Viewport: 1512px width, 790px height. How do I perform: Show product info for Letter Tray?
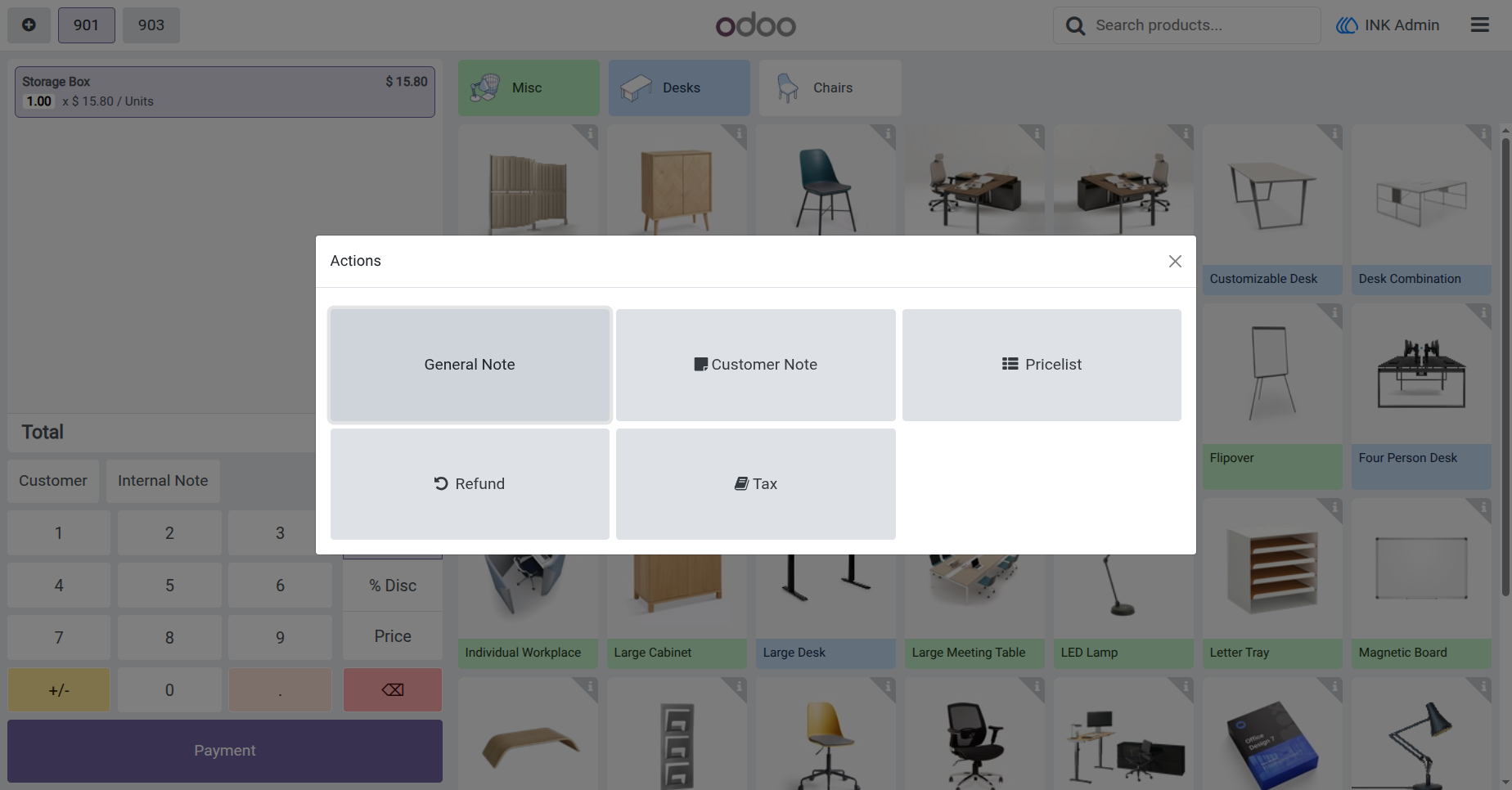coord(1334,508)
